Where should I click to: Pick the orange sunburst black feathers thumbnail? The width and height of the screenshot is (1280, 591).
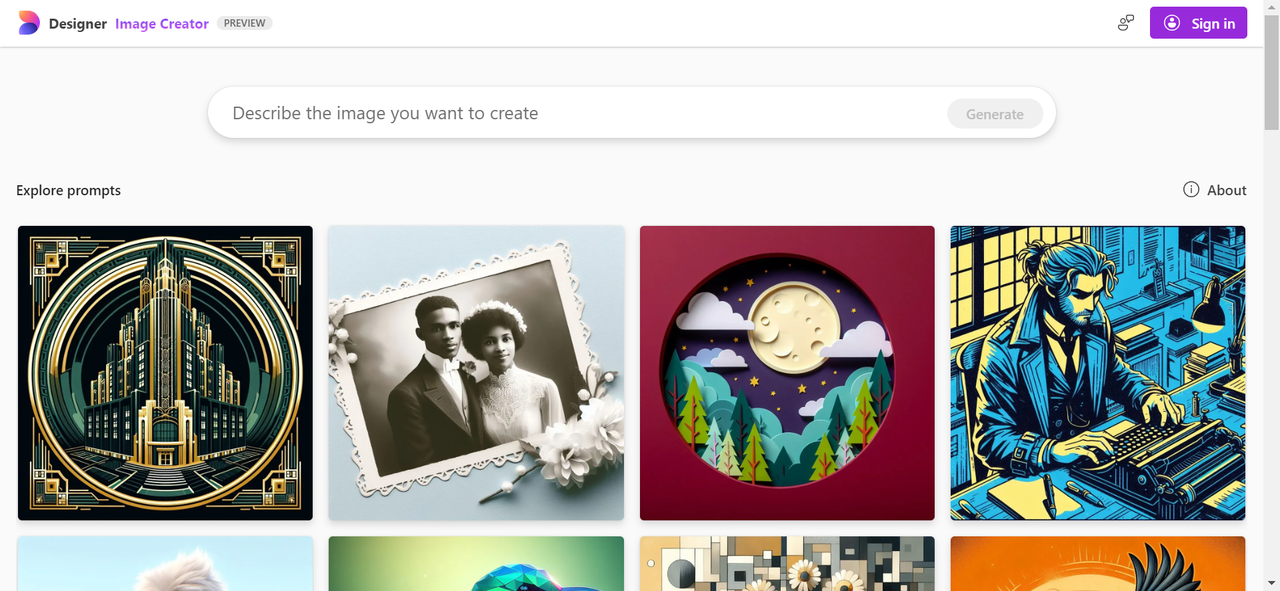point(1098,564)
